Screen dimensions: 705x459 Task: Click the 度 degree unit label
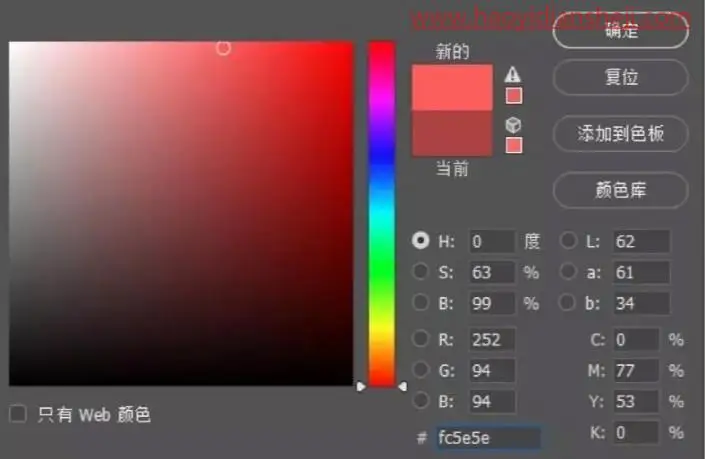[x=532, y=241]
